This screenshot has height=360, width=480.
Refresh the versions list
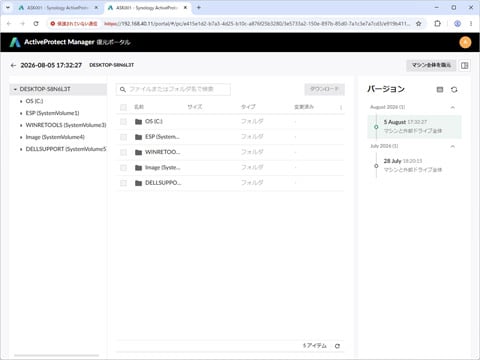click(x=454, y=89)
